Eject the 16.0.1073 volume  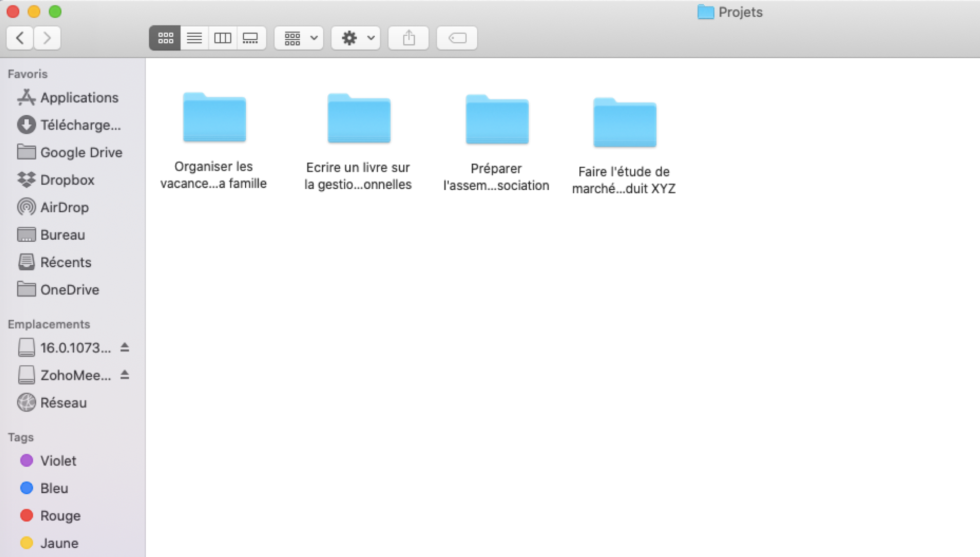(125, 348)
